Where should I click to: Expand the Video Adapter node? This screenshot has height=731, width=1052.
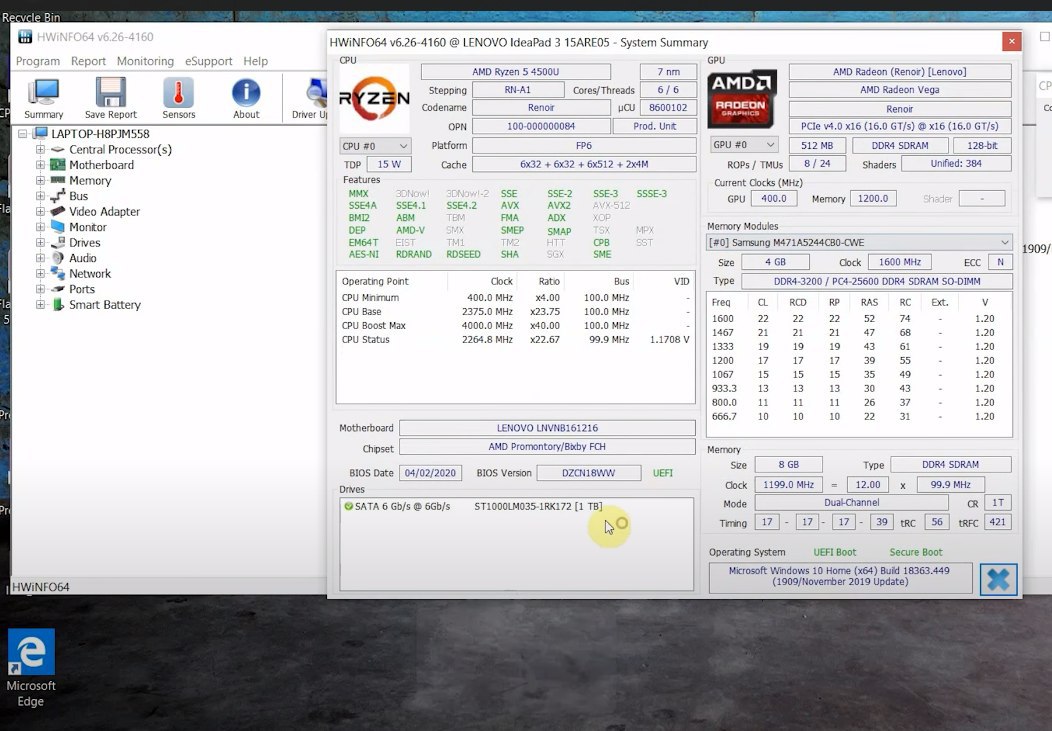pos(40,211)
